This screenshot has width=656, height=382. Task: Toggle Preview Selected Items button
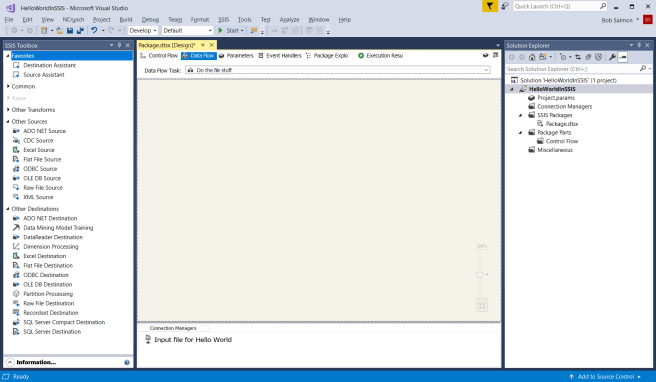(623, 57)
